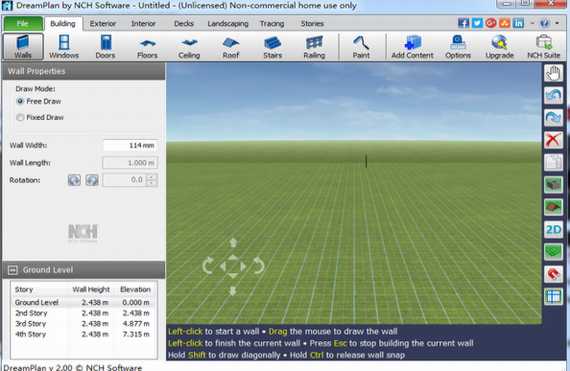Click Add Content button

click(x=412, y=47)
